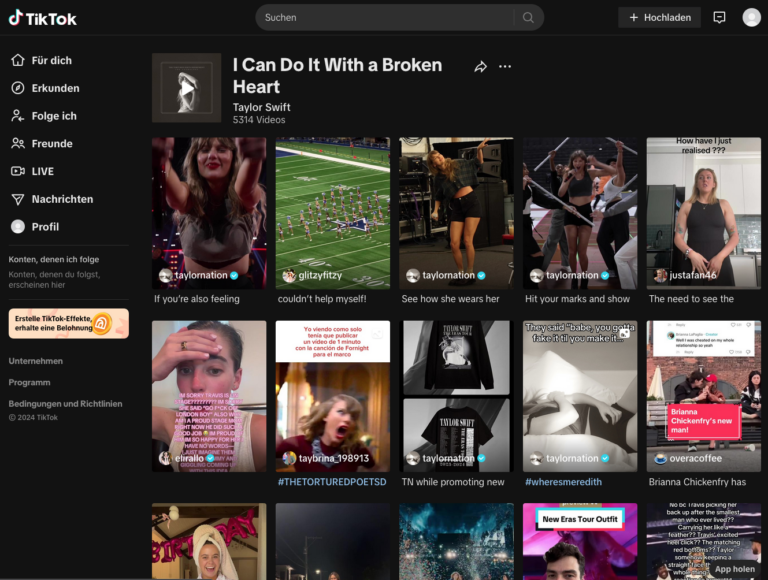This screenshot has height=580, width=768.
Task: Open the inbox message icon
Action: point(719,18)
